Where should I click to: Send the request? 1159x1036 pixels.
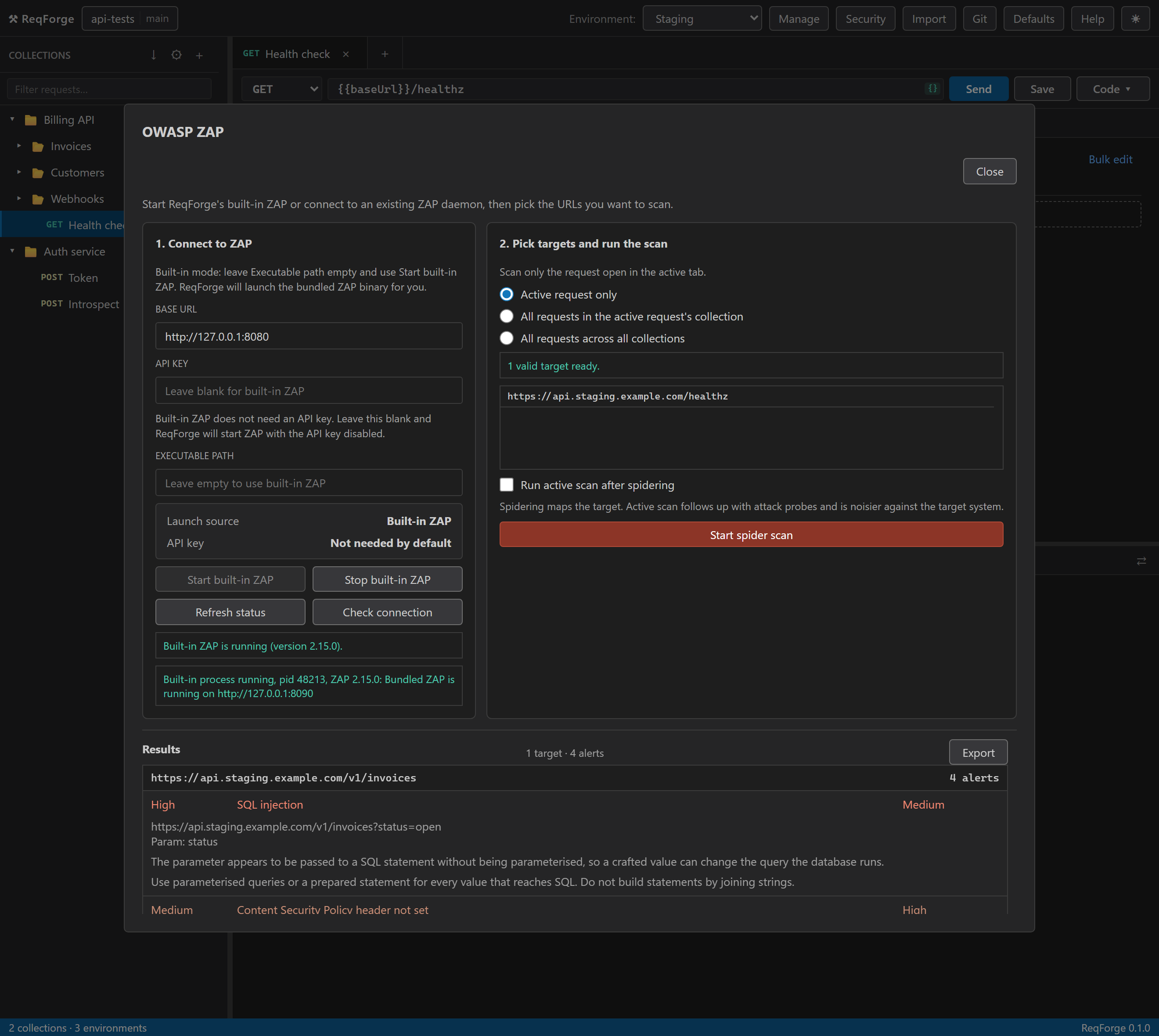[978, 89]
